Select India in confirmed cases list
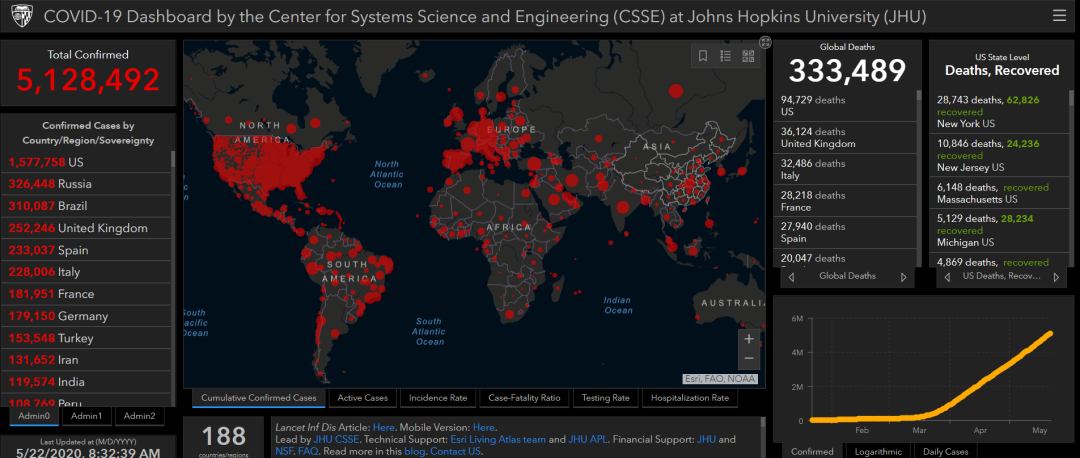The image size is (1080, 458). click(x=86, y=382)
